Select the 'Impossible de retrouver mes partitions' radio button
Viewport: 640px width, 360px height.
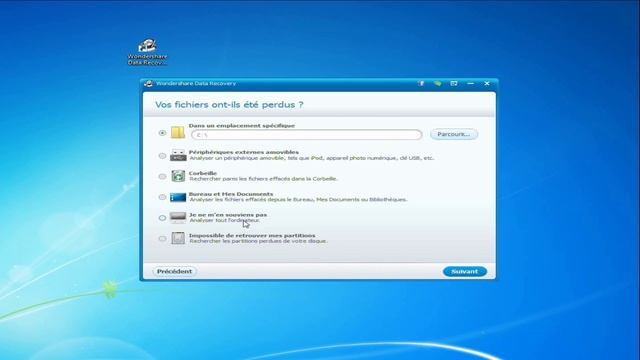(162, 238)
